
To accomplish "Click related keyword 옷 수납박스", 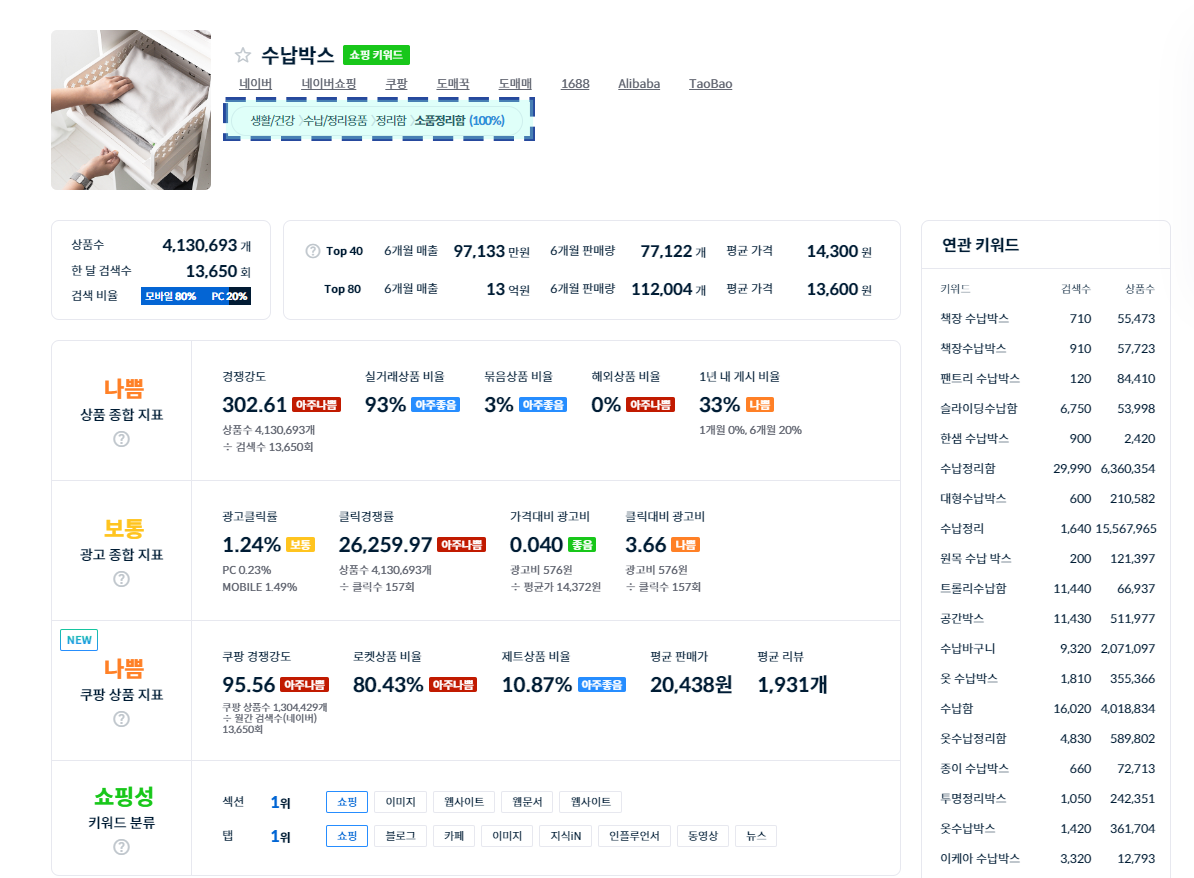I will pyautogui.click(x=969, y=678).
